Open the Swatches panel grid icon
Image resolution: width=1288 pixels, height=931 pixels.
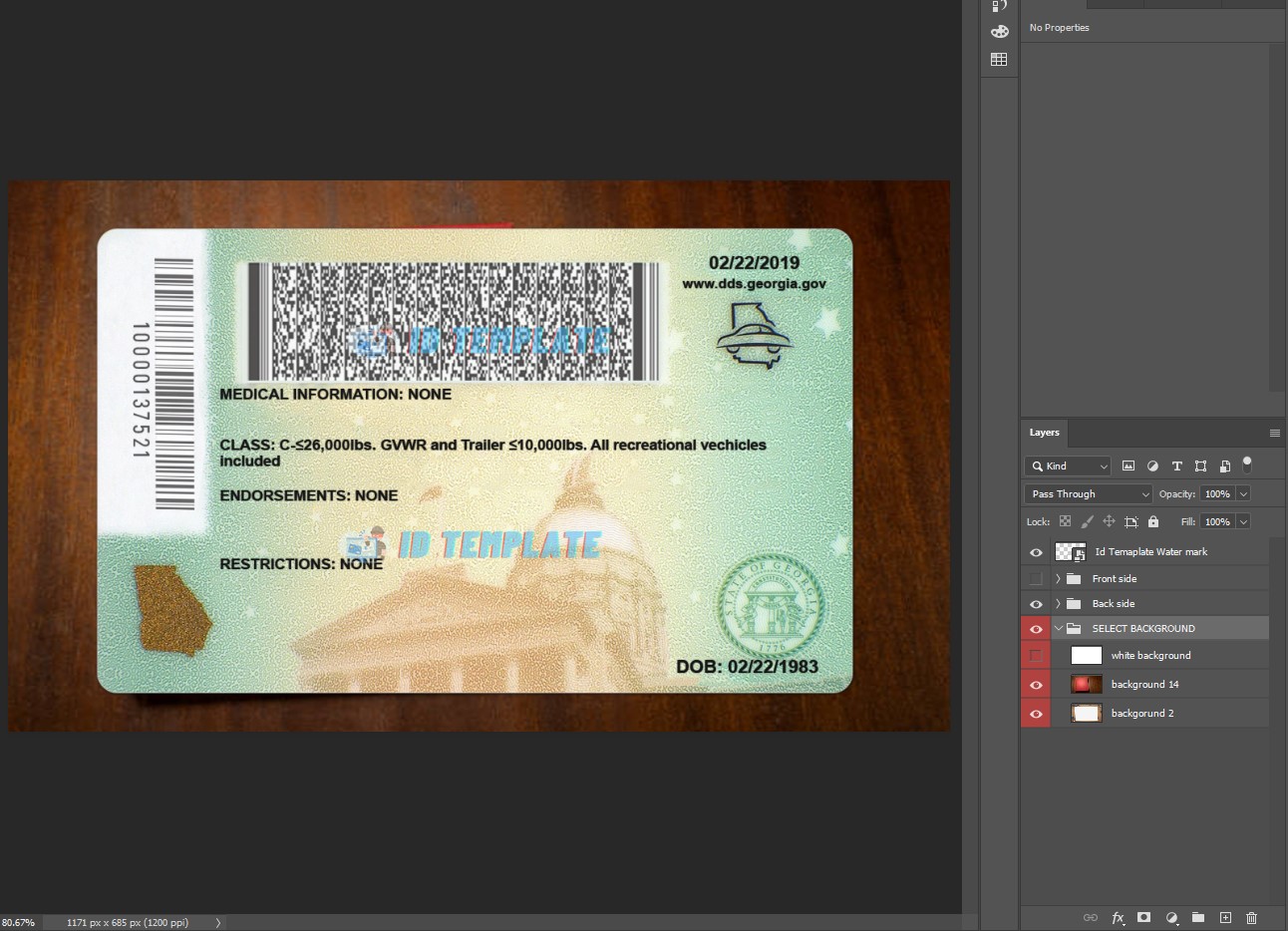point(999,60)
